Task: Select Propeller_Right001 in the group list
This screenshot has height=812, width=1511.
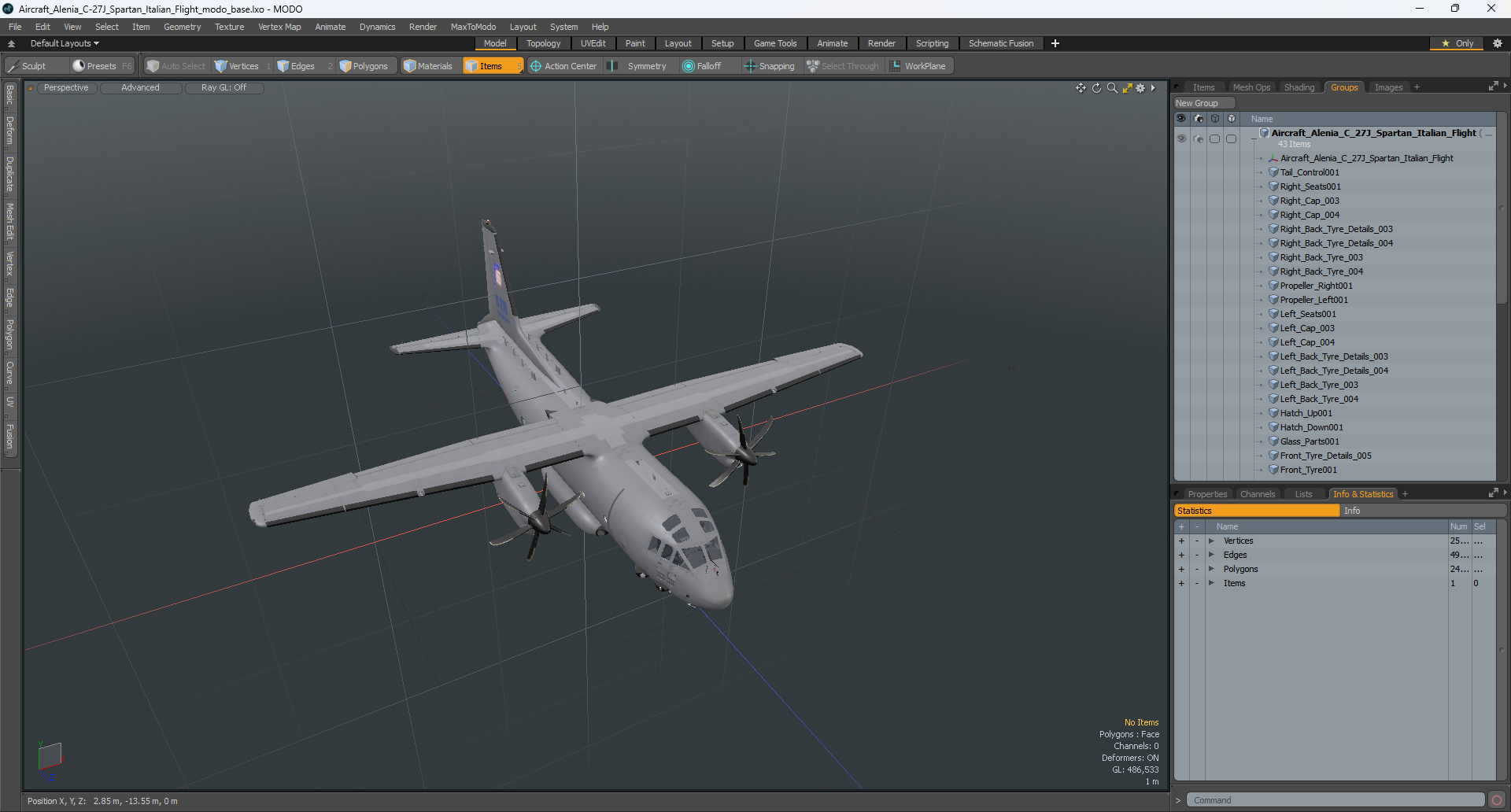Action: coord(1316,286)
